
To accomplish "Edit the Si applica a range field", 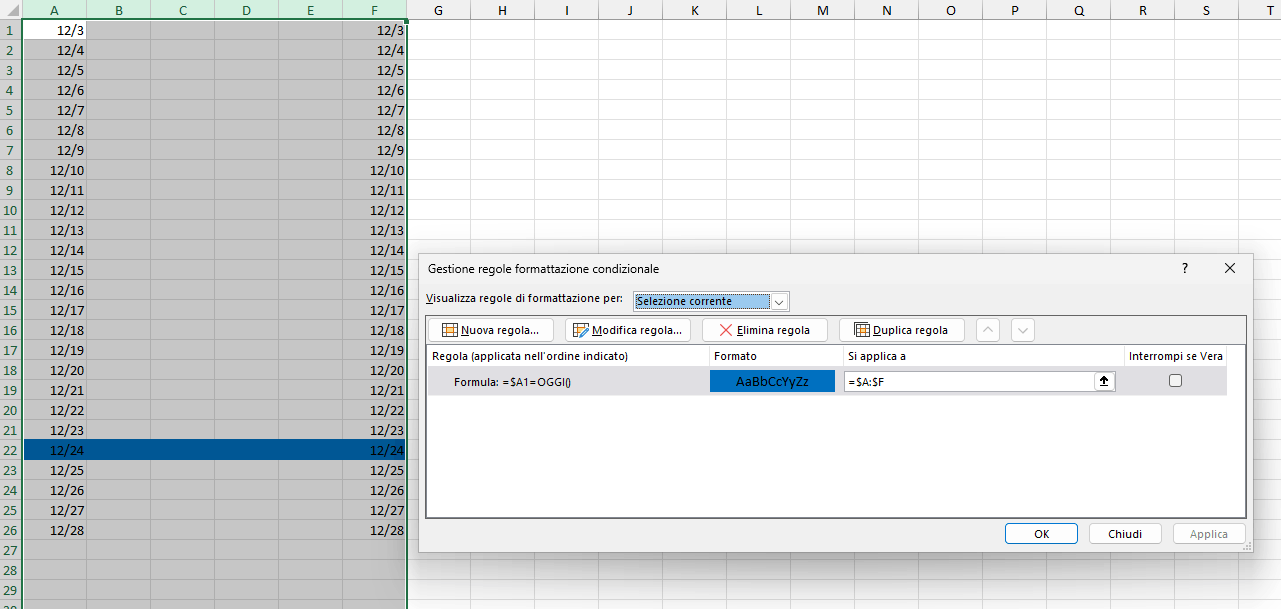I will [x=969, y=381].
